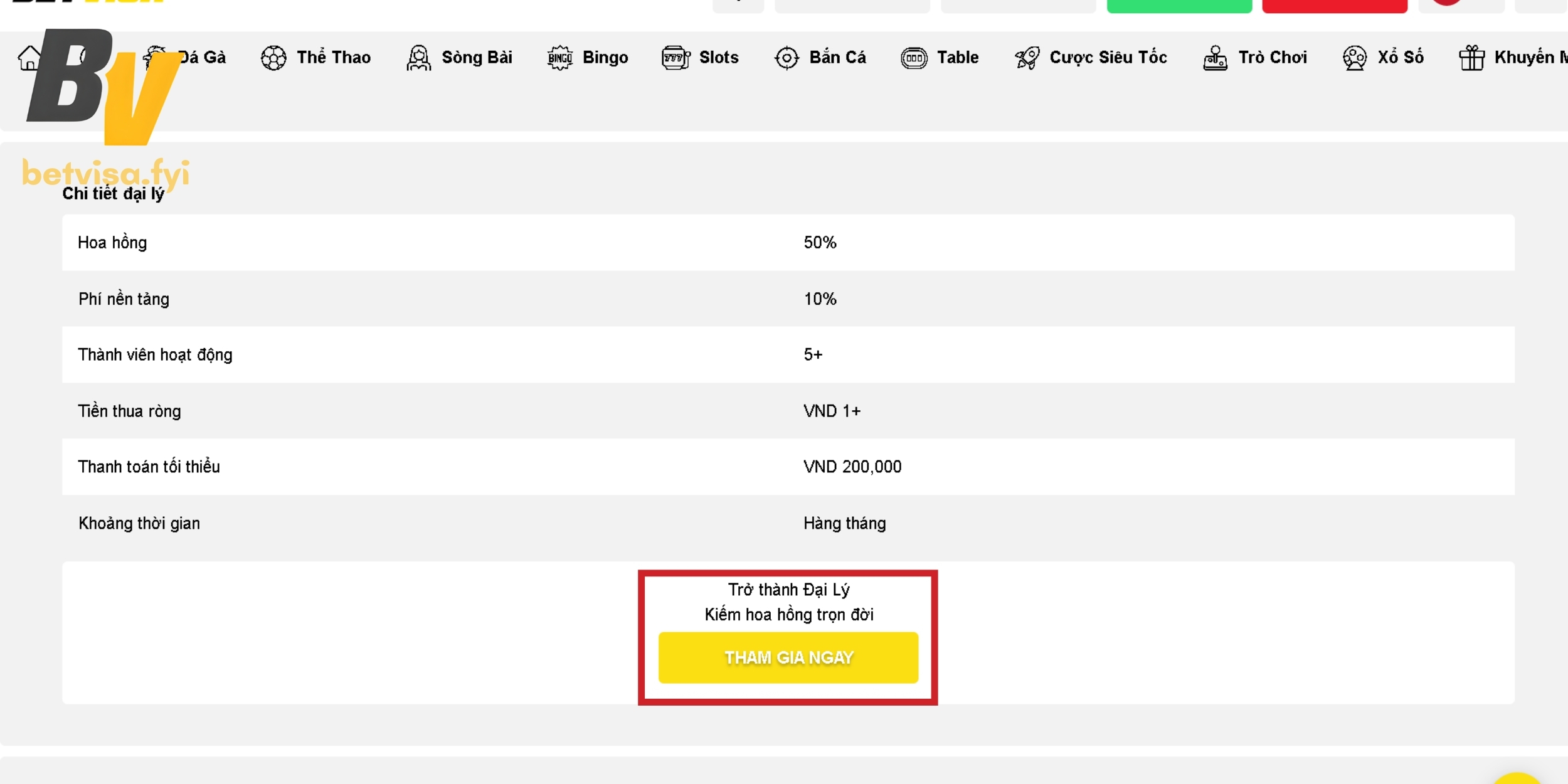Click the home icon in navigation bar
Image resolution: width=1568 pixels, height=784 pixels.
pos(28,58)
